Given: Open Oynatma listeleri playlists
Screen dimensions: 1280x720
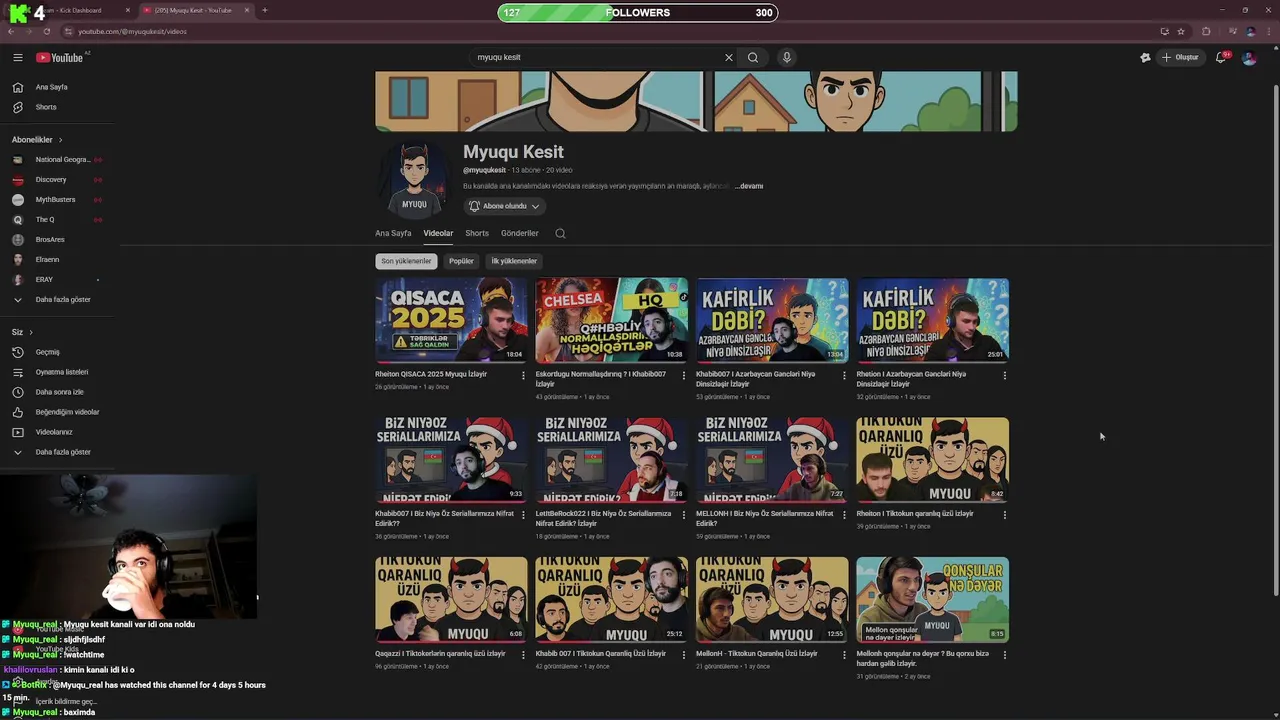Looking at the screenshot, I should [x=62, y=372].
